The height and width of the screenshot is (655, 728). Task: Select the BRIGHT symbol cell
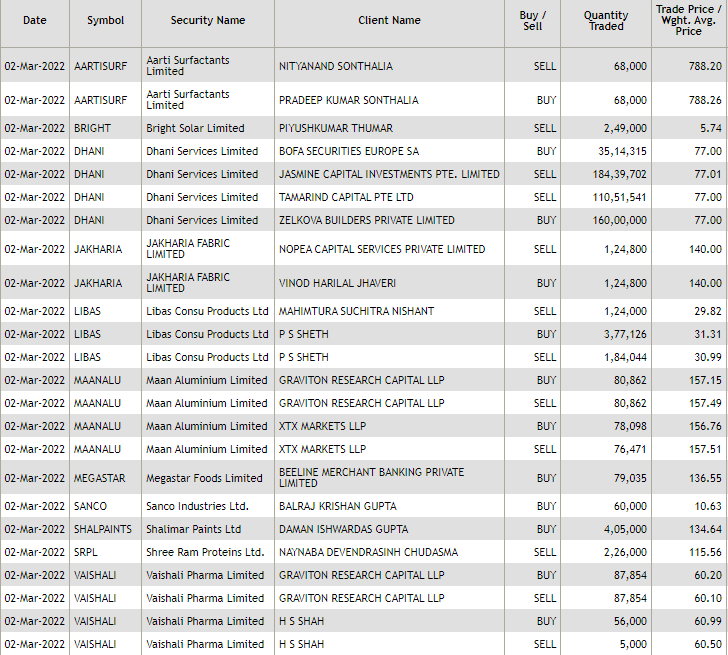tap(92, 128)
